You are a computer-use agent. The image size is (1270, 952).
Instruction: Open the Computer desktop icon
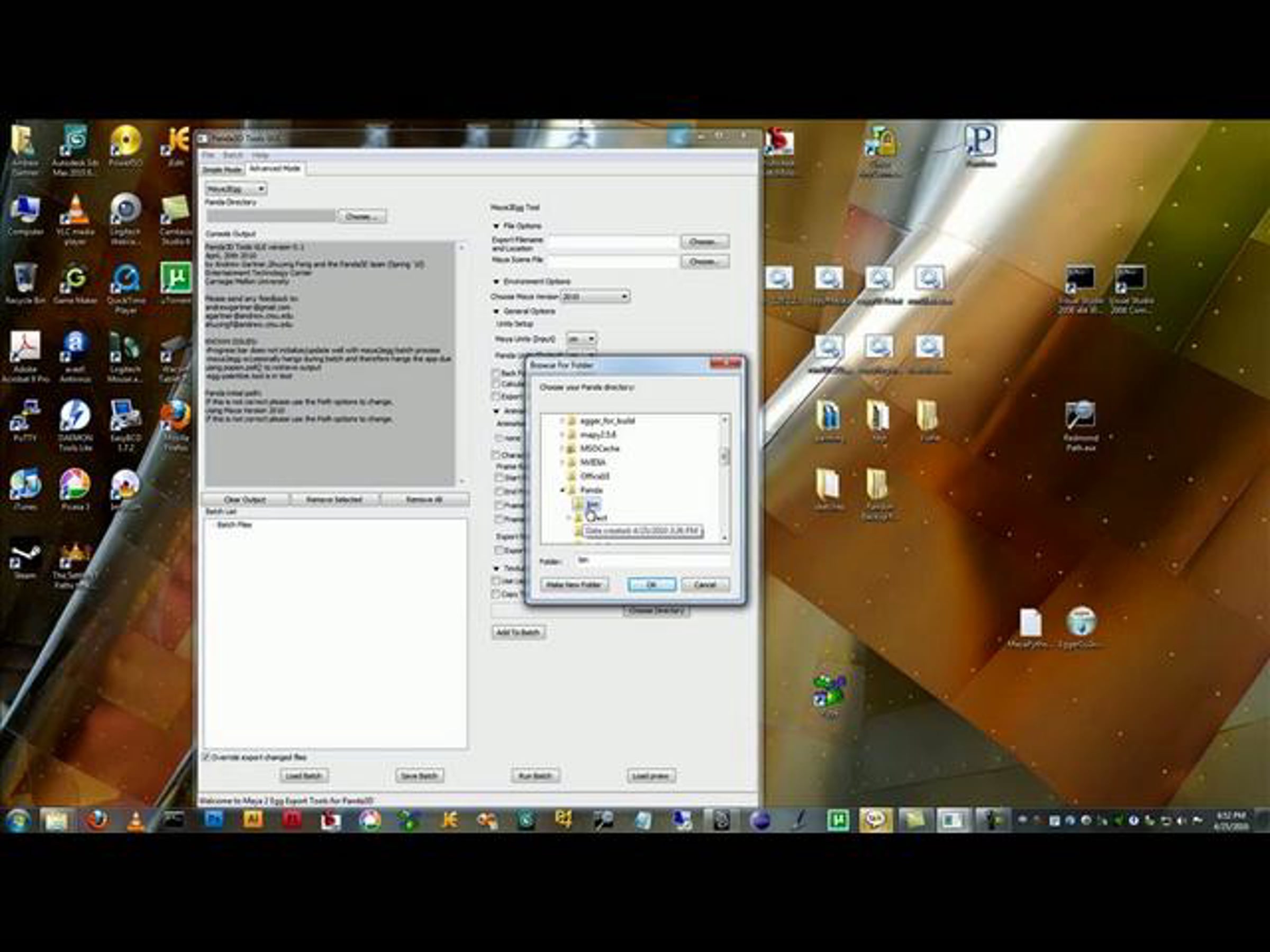[25, 214]
